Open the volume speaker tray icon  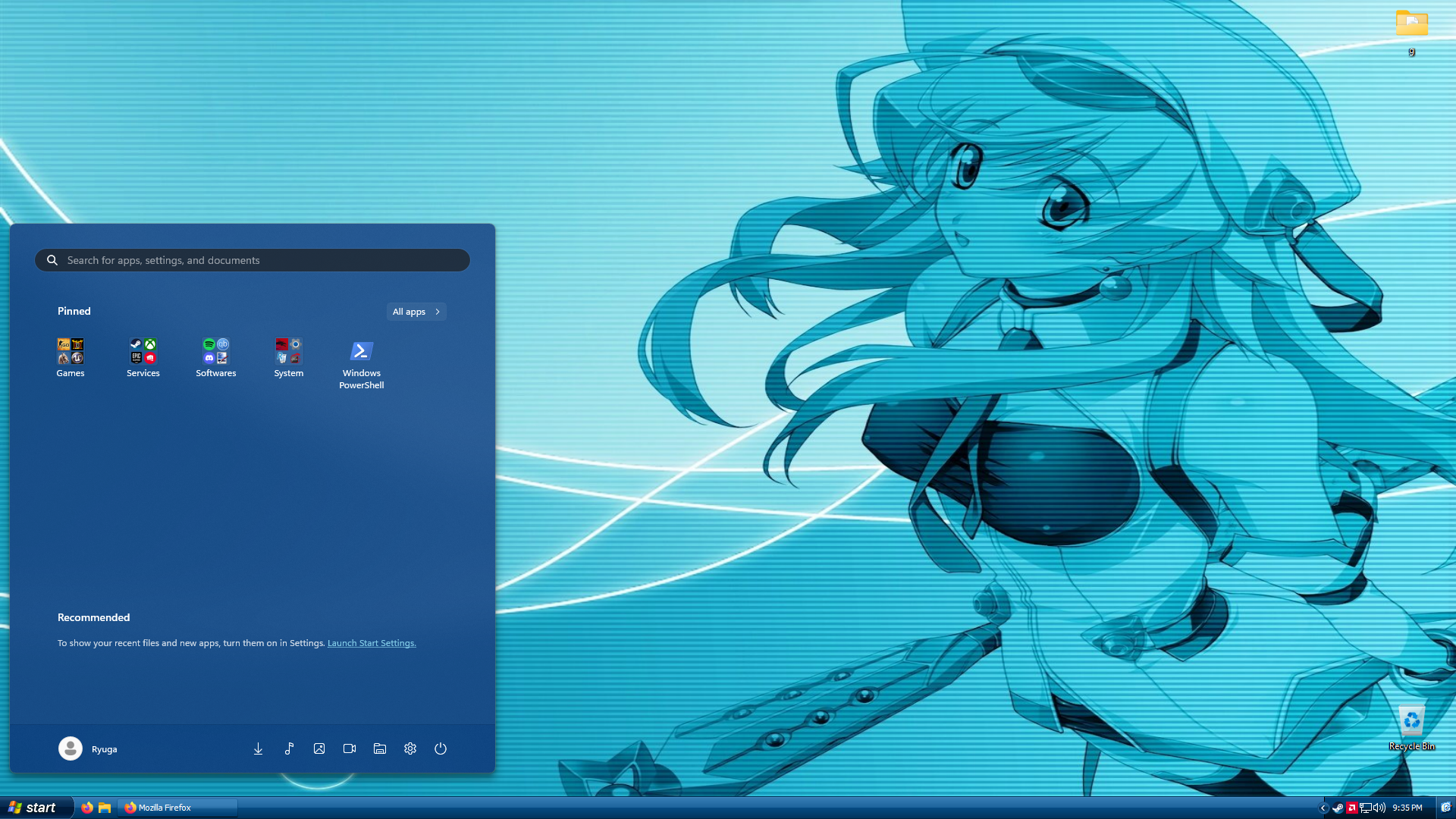pyautogui.click(x=1379, y=808)
